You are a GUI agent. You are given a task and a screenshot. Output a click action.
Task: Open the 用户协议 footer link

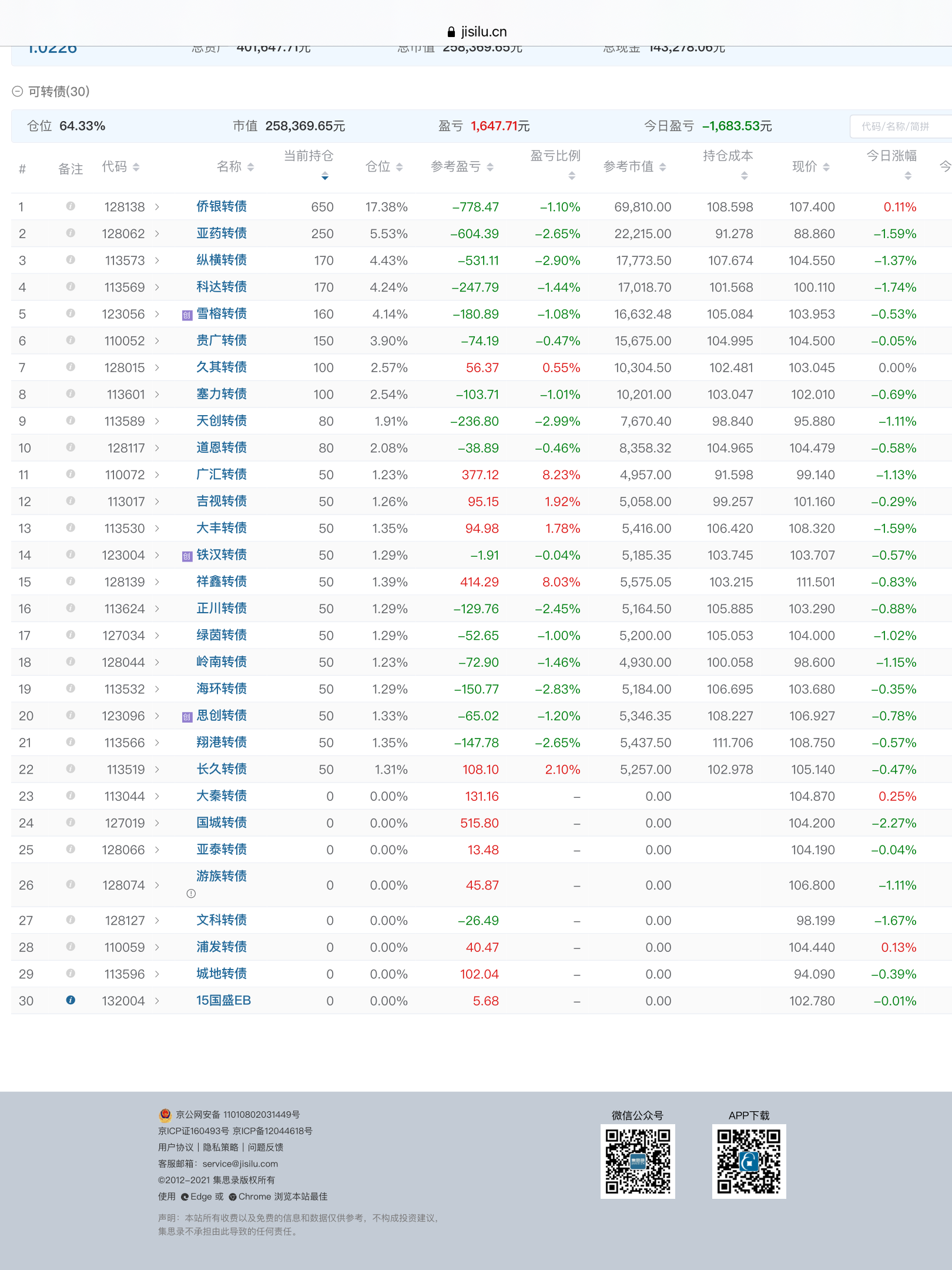click(176, 1147)
